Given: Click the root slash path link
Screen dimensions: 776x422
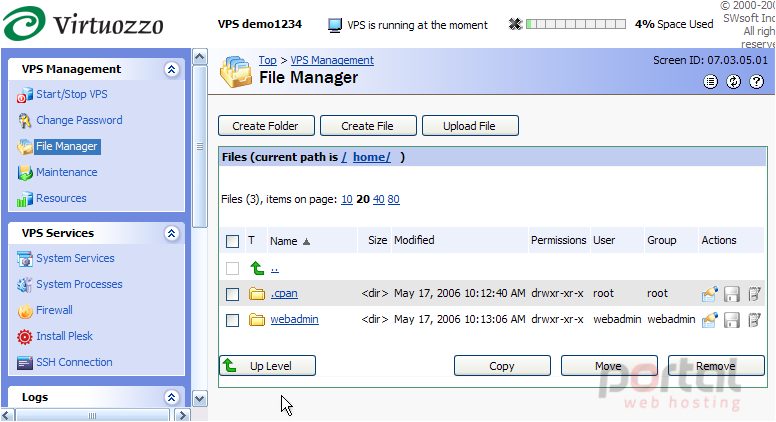Looking at the screenshot, I should coord(344,157).
